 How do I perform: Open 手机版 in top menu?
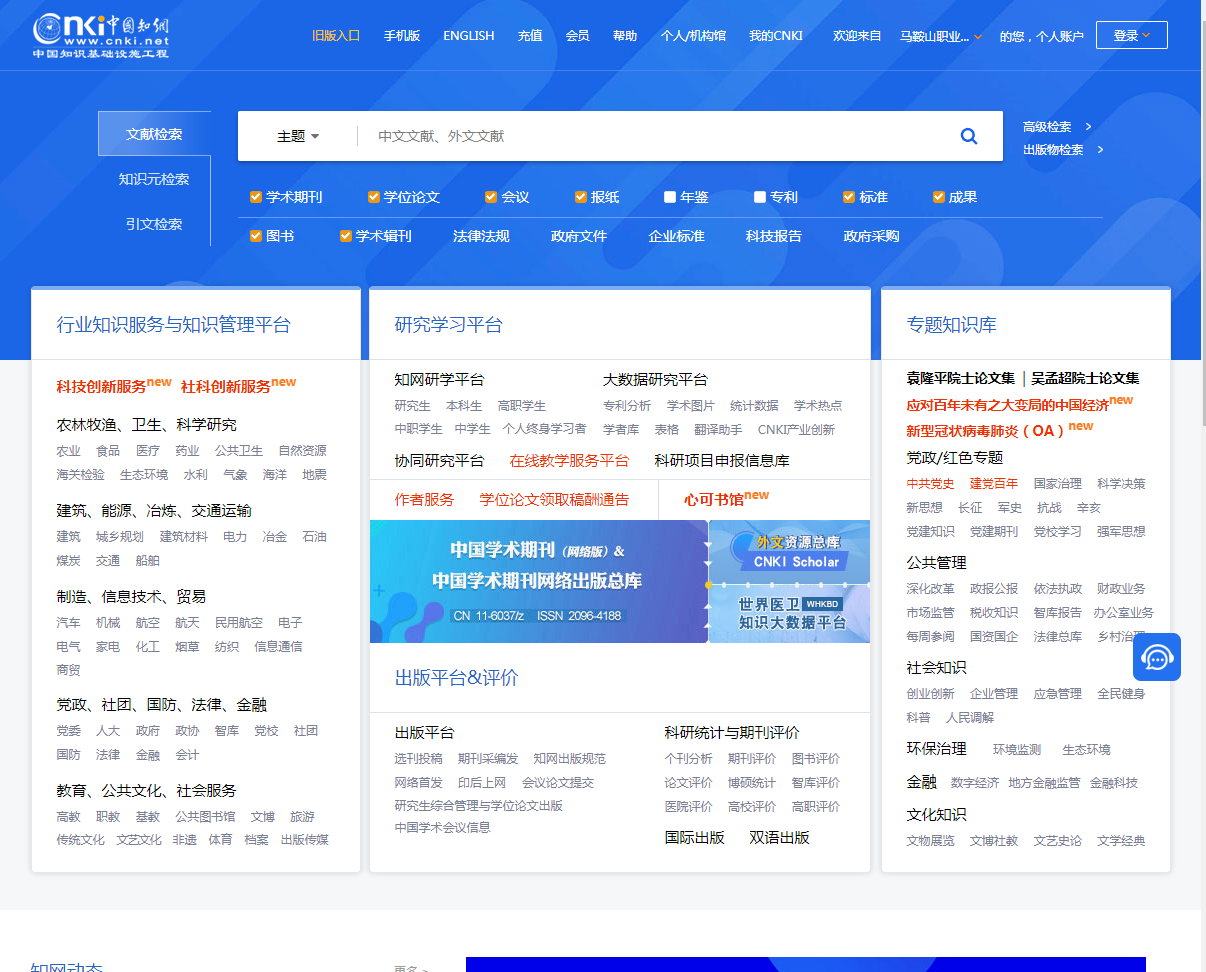pyautogui.click(x=402, y=35)
